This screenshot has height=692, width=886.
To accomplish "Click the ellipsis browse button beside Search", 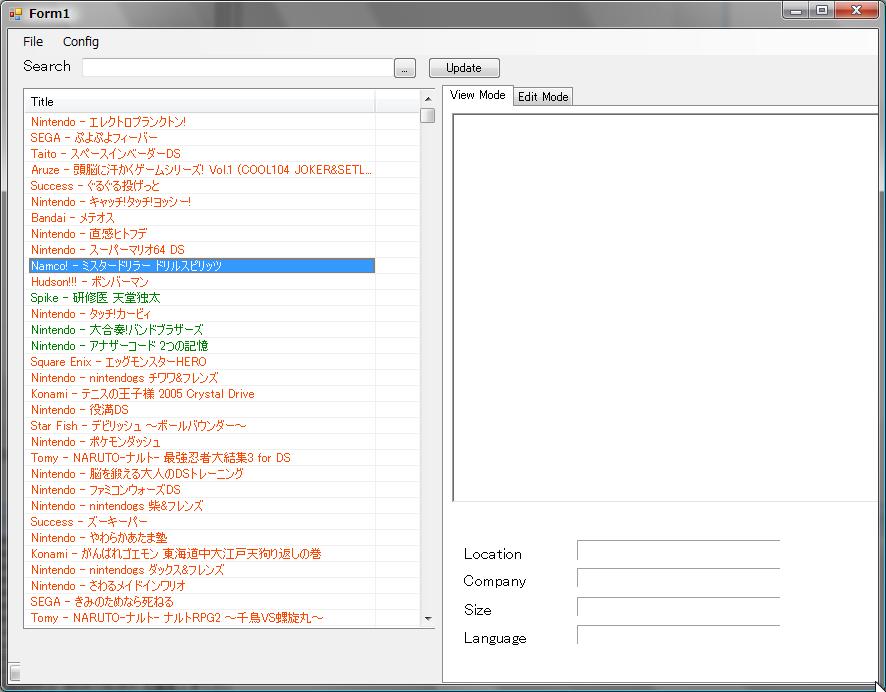I will 405,68.
